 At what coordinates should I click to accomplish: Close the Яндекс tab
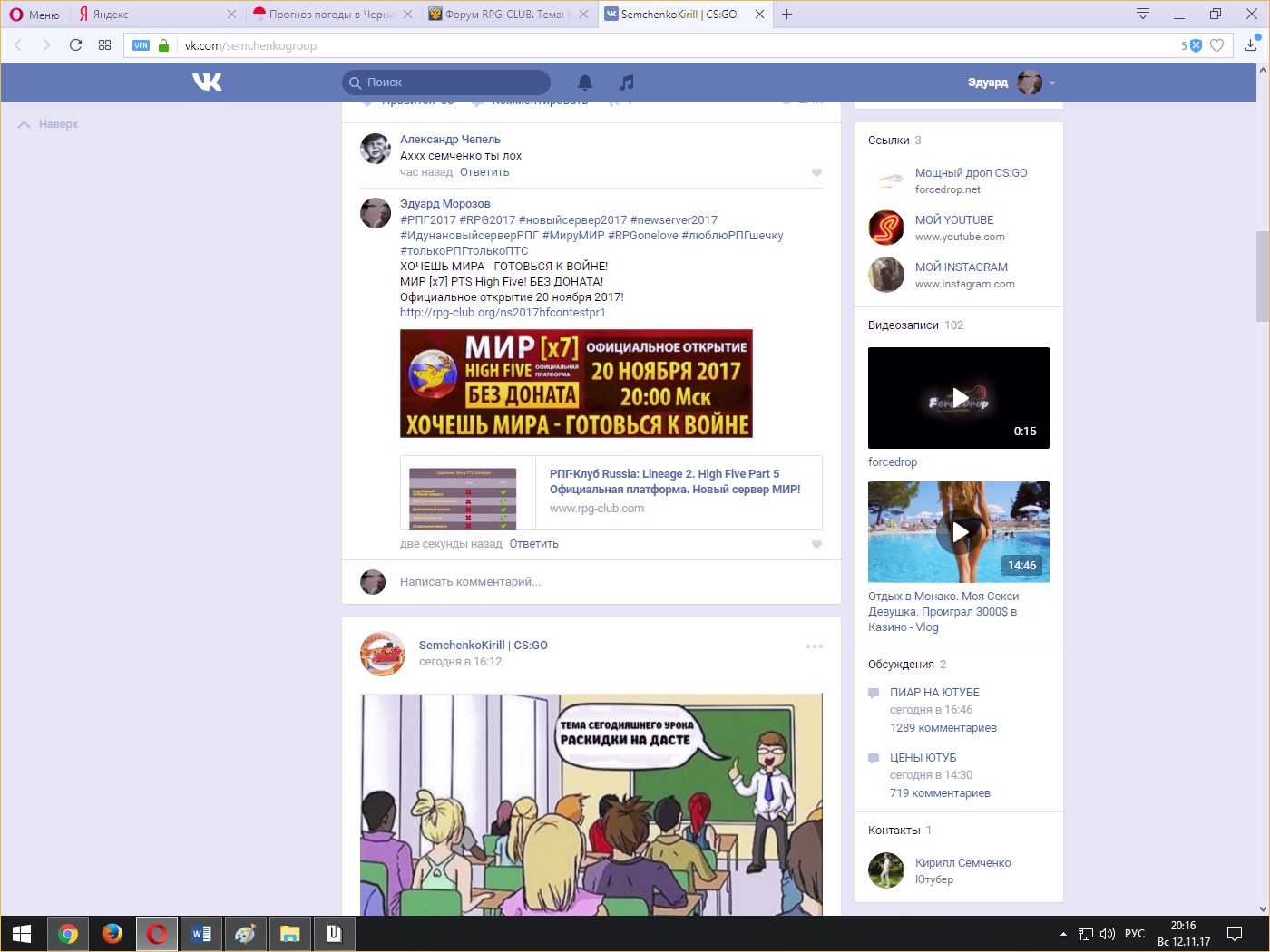231,15
